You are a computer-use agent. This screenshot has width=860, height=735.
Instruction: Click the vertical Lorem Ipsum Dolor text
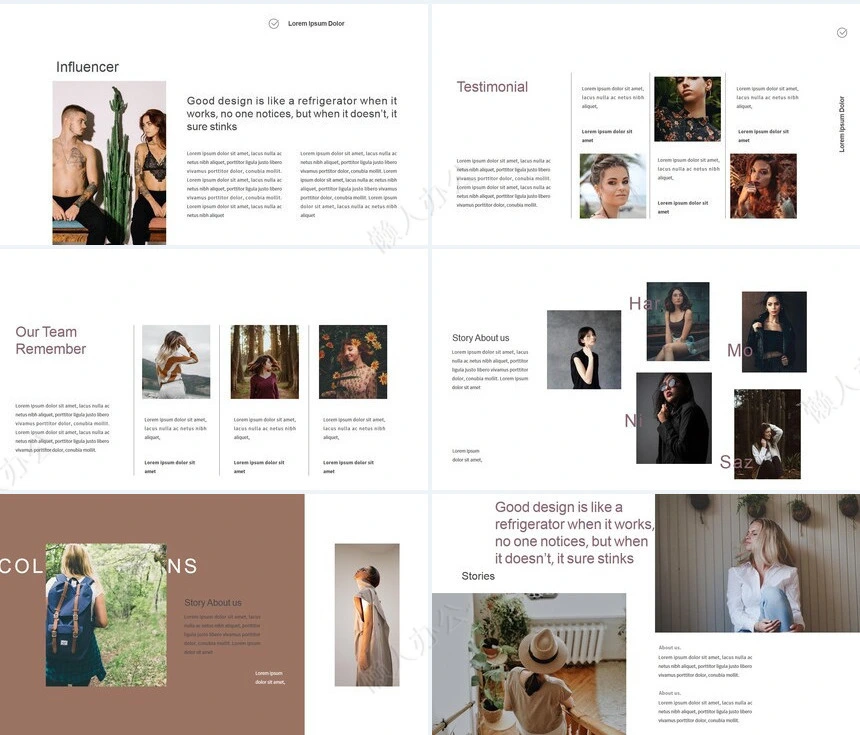coord(842,124)
